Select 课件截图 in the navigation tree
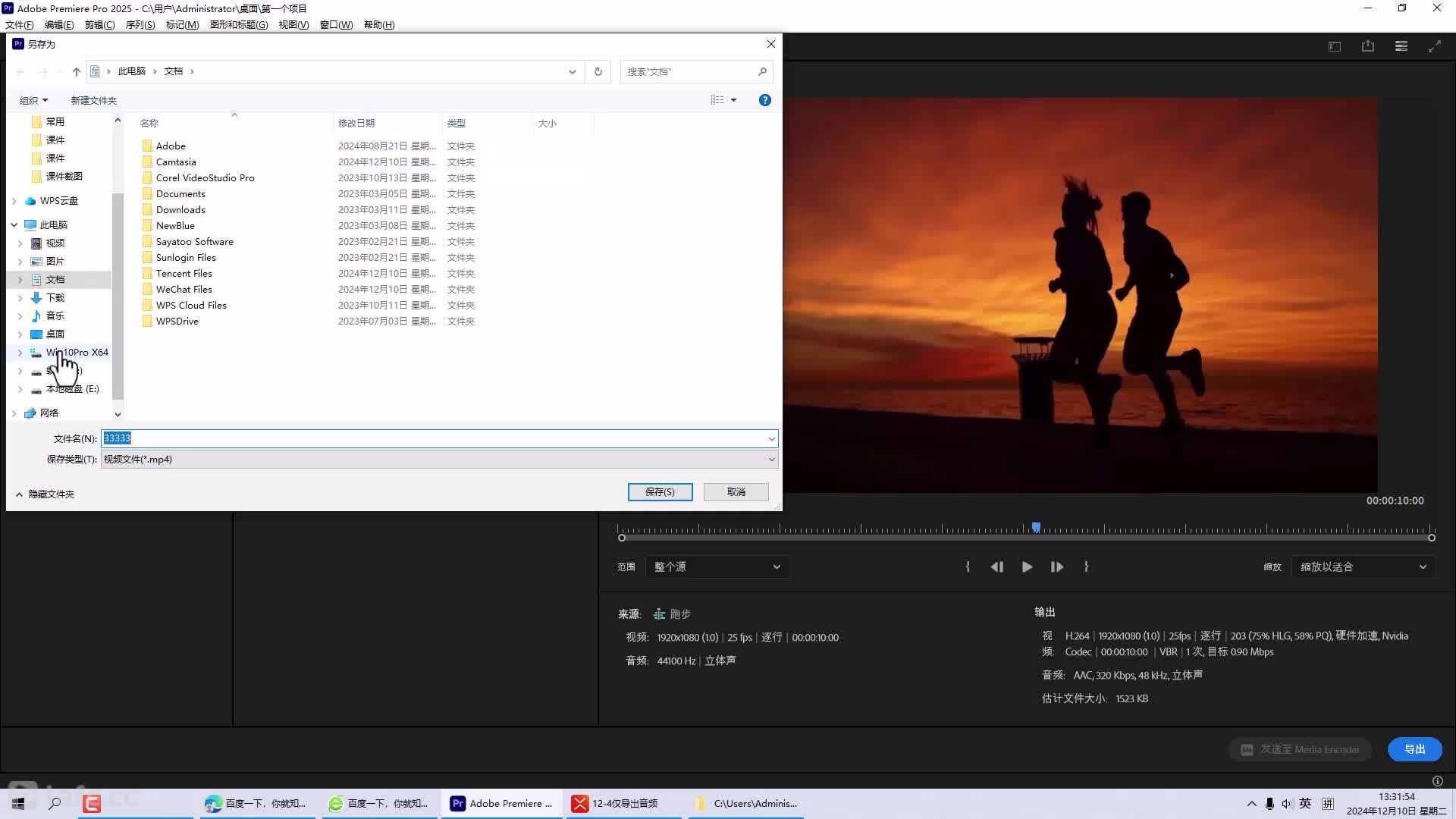 click(64, 176)
